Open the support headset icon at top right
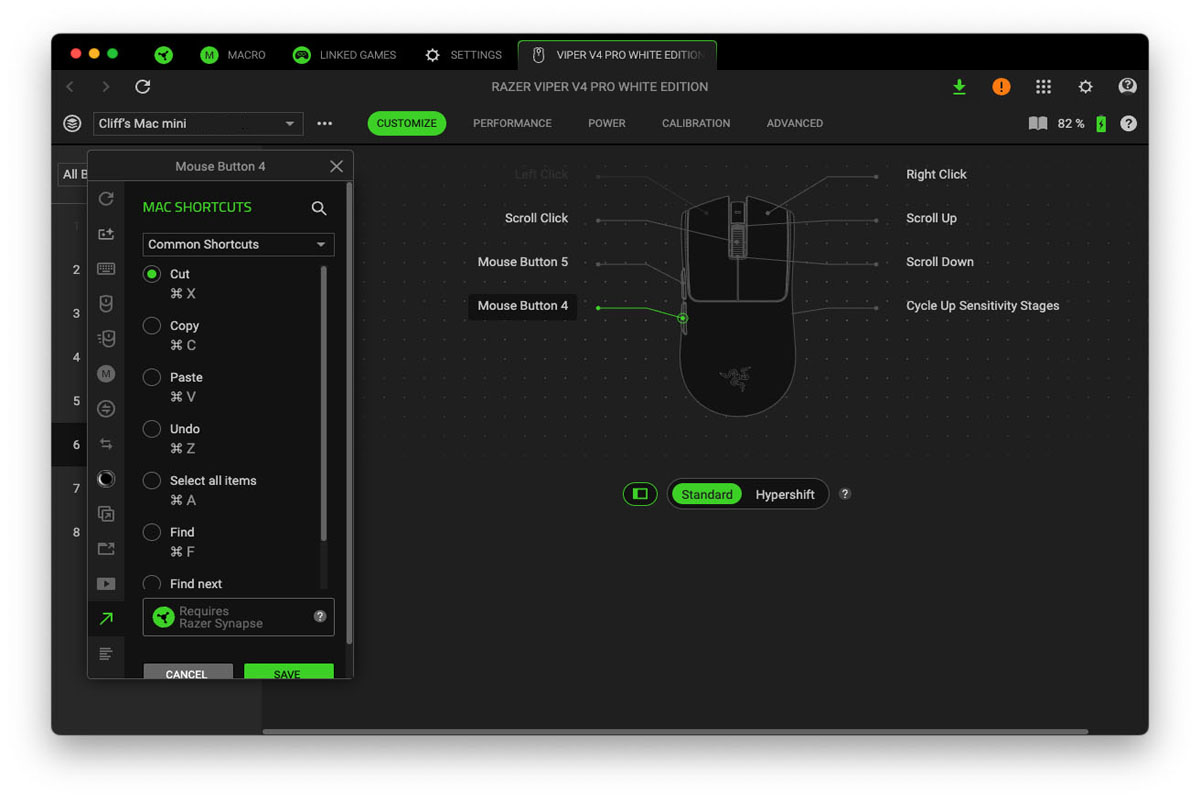Image resolution: width=1200 pixels, height=800 pixels. point(1128,86)
